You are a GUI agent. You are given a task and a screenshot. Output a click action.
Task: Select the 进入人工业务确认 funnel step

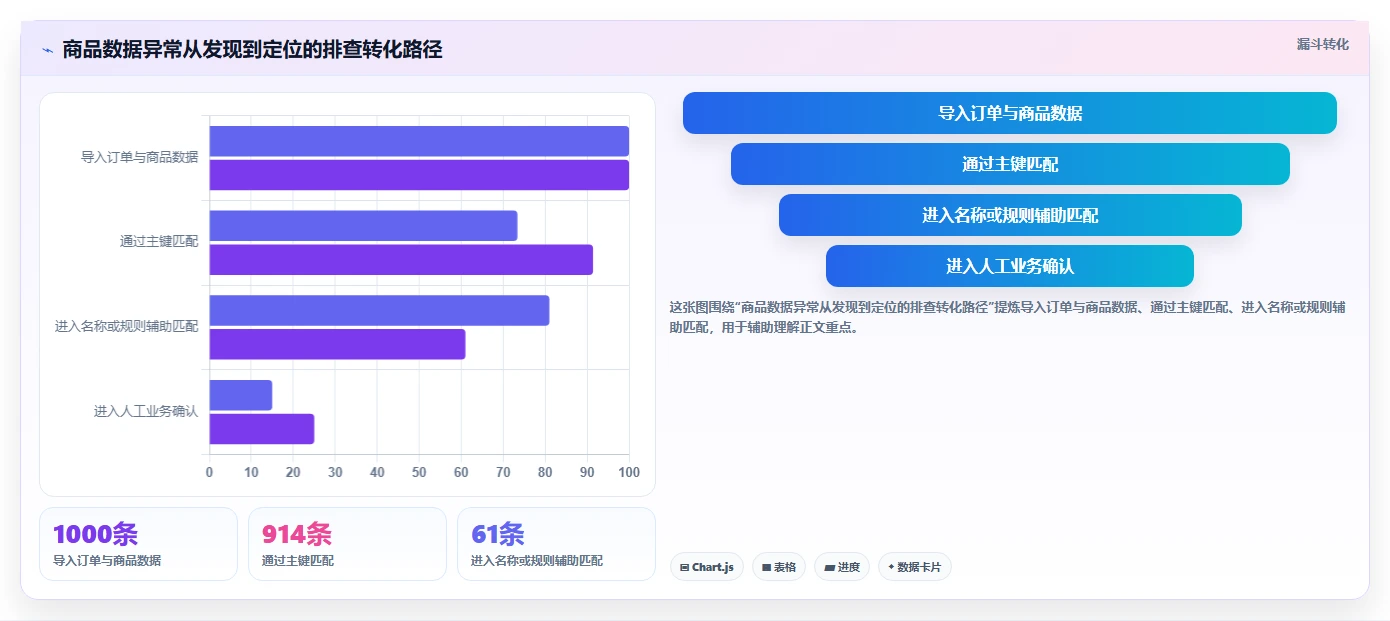point(1010,266)
